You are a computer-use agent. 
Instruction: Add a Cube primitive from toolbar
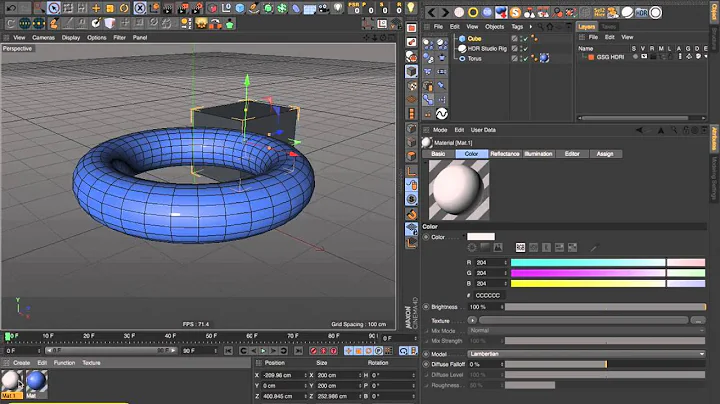[x=240, y=8]
